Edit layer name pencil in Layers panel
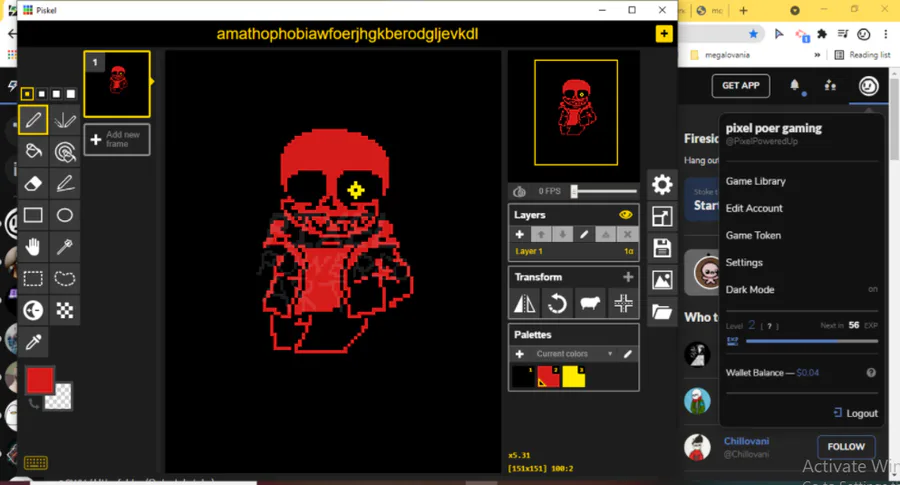 coord(584,234)
